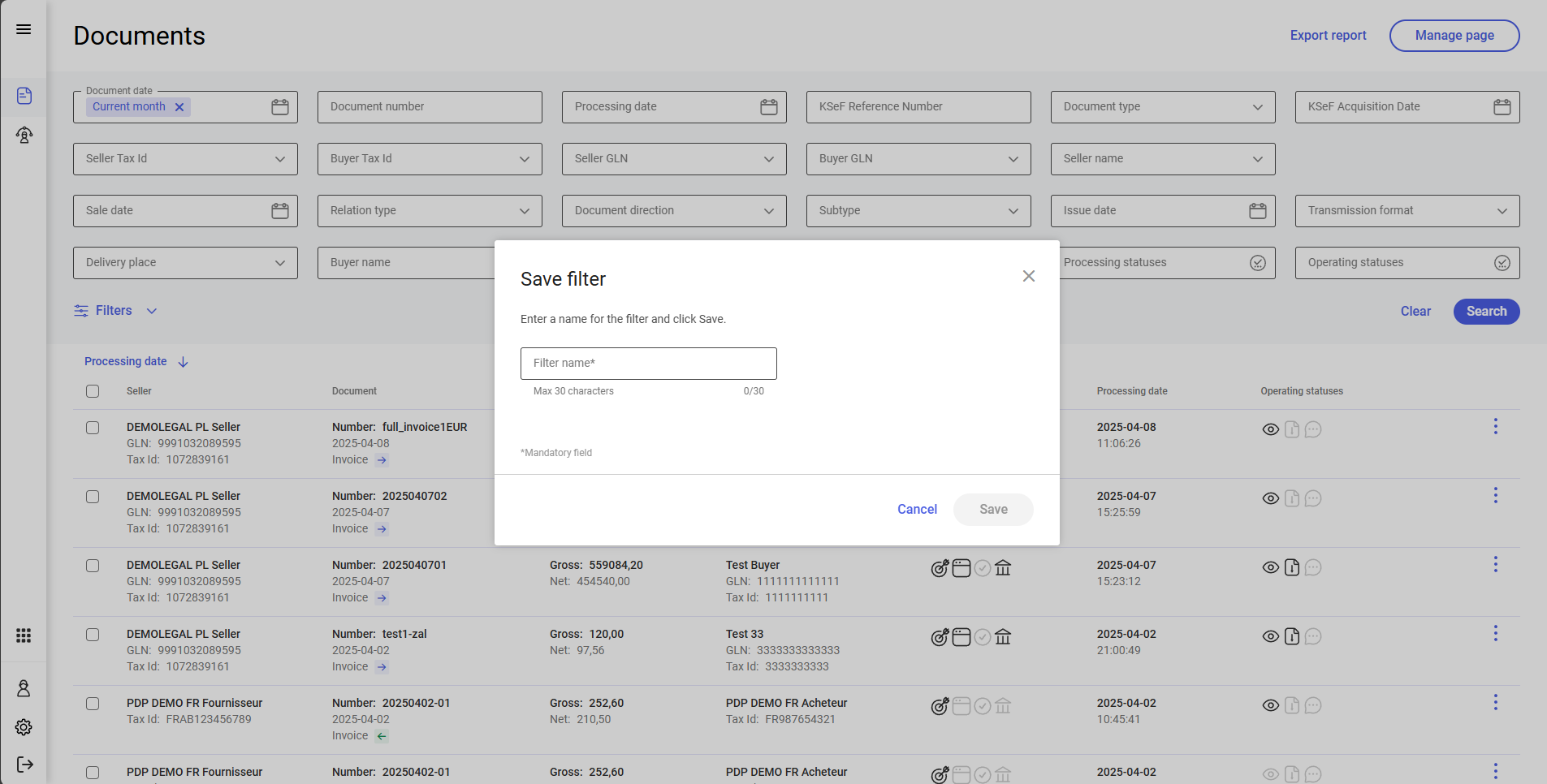Open the apps grid icon in sidebar
Viewport: 1547px width, 784px height.
(x=24, y=635)
